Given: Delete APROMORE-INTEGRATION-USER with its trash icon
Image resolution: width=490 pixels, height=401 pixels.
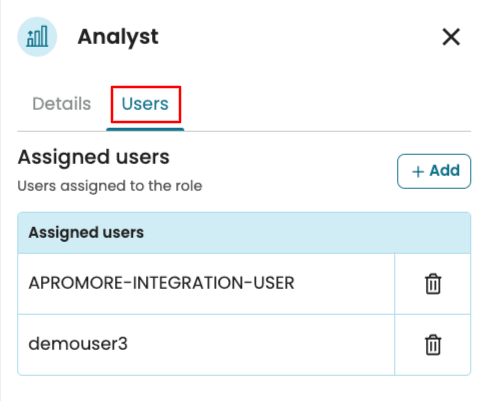Looking at the screenshot, I should (433, 284).
